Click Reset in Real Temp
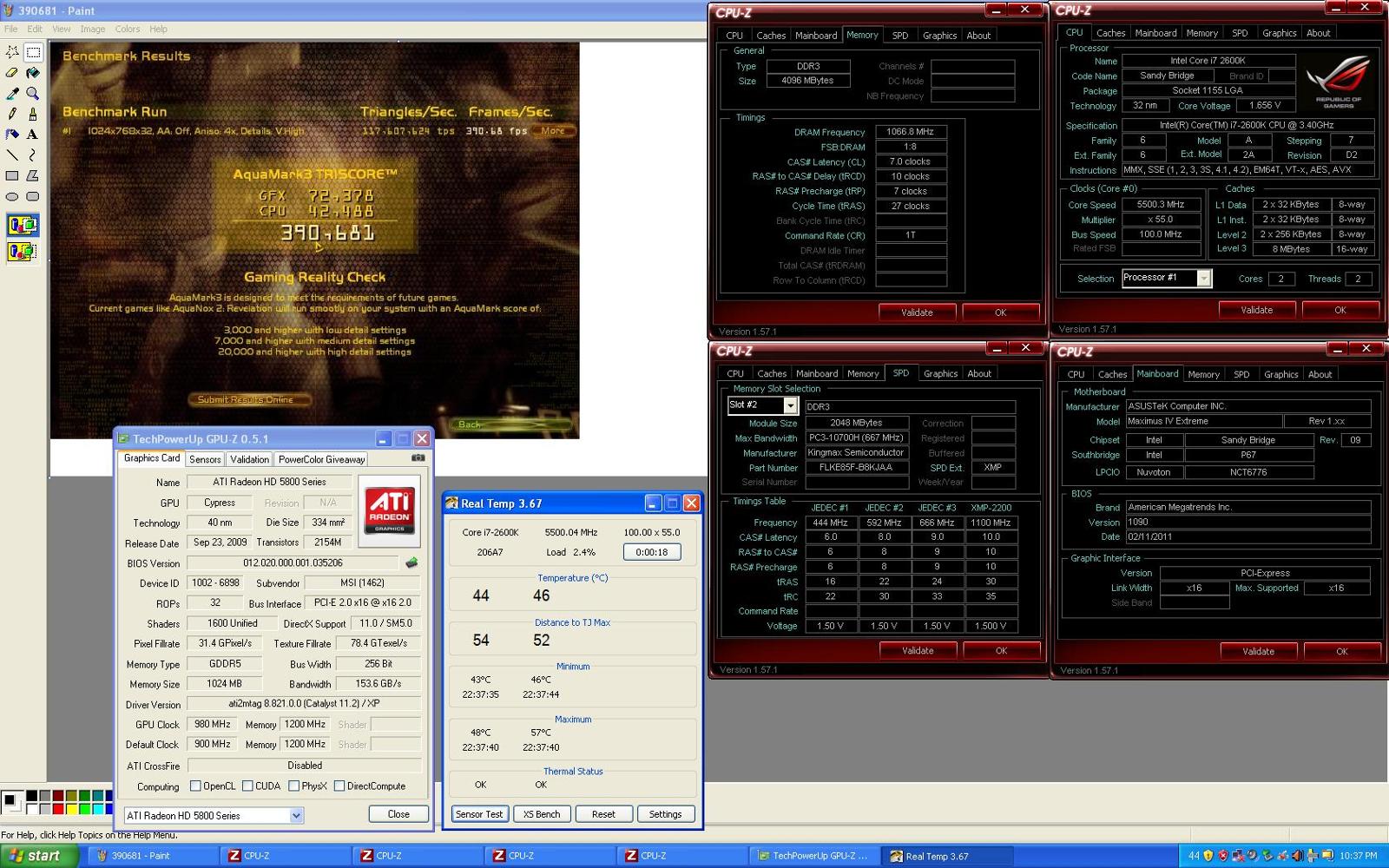Screen dimensions: 1389x868 click(603, 814)
